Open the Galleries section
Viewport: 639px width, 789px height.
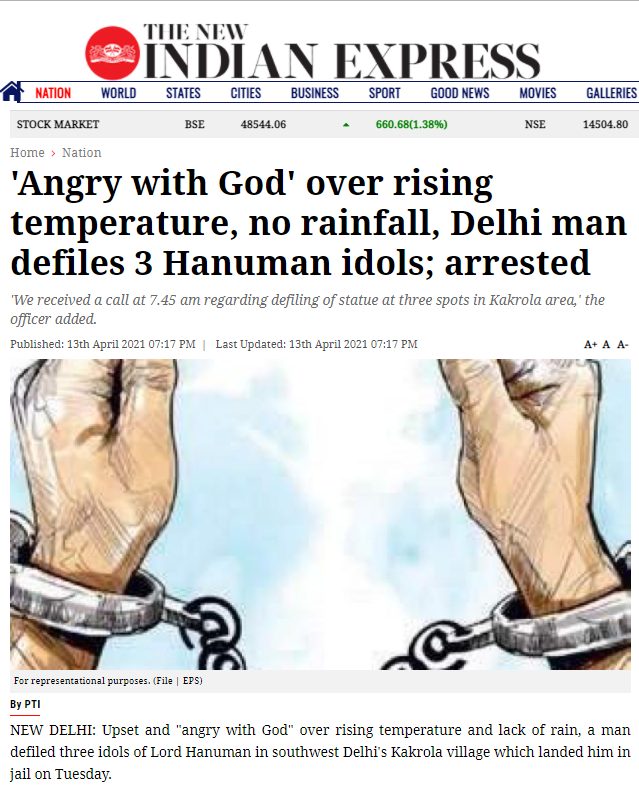coord(611,93)
